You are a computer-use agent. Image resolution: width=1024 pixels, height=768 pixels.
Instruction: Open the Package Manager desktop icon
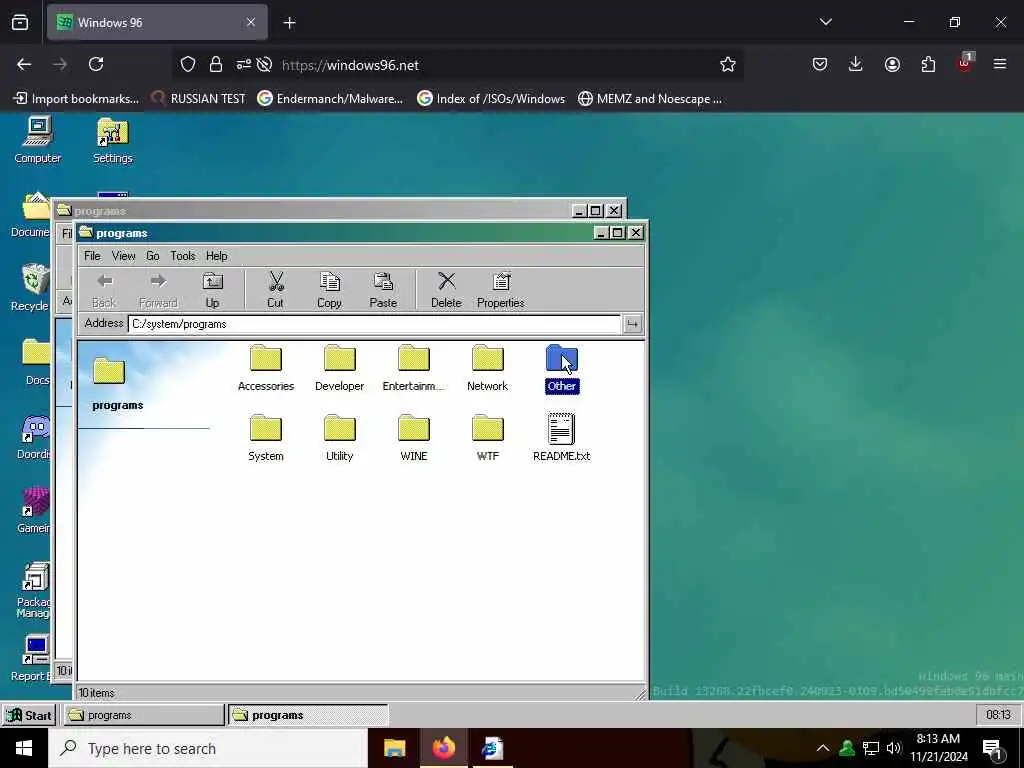click(x=33, y=590)
